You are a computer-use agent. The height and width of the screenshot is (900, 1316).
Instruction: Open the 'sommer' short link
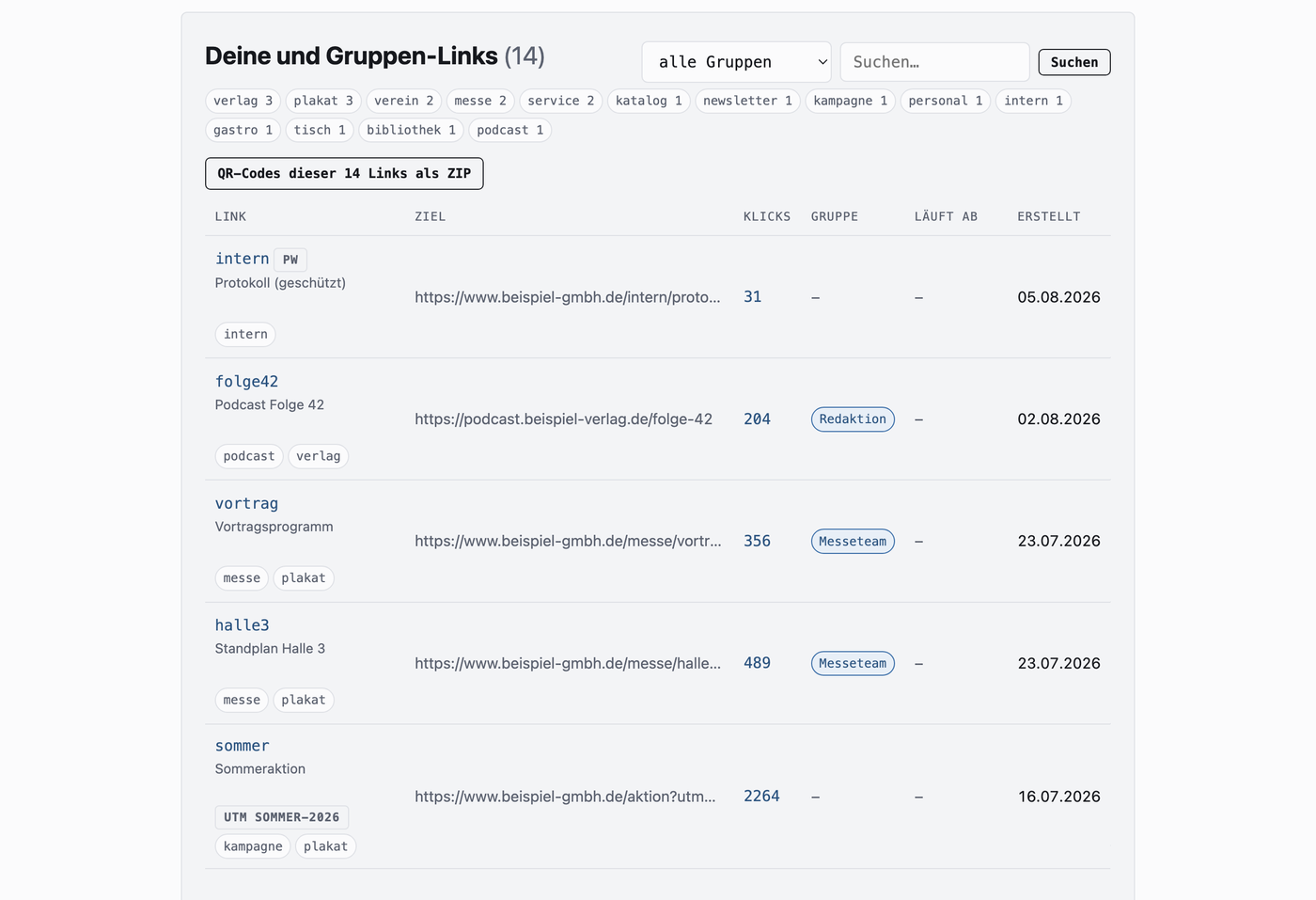tap(242, 746)
